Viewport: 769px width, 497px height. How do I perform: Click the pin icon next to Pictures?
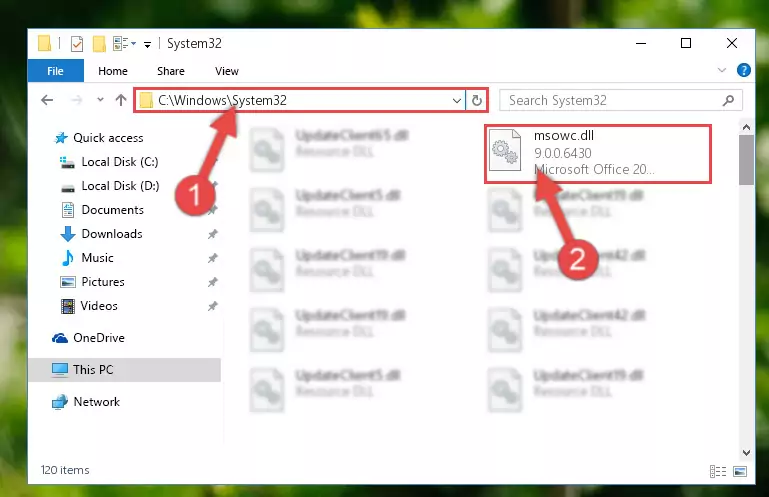(212, 282)
